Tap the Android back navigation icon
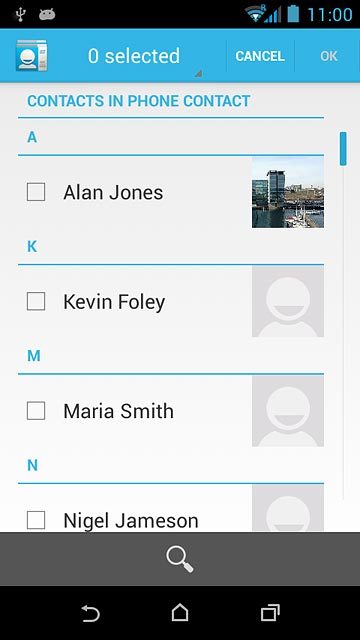This screenshot has height=640, width=360. [90, 613]
